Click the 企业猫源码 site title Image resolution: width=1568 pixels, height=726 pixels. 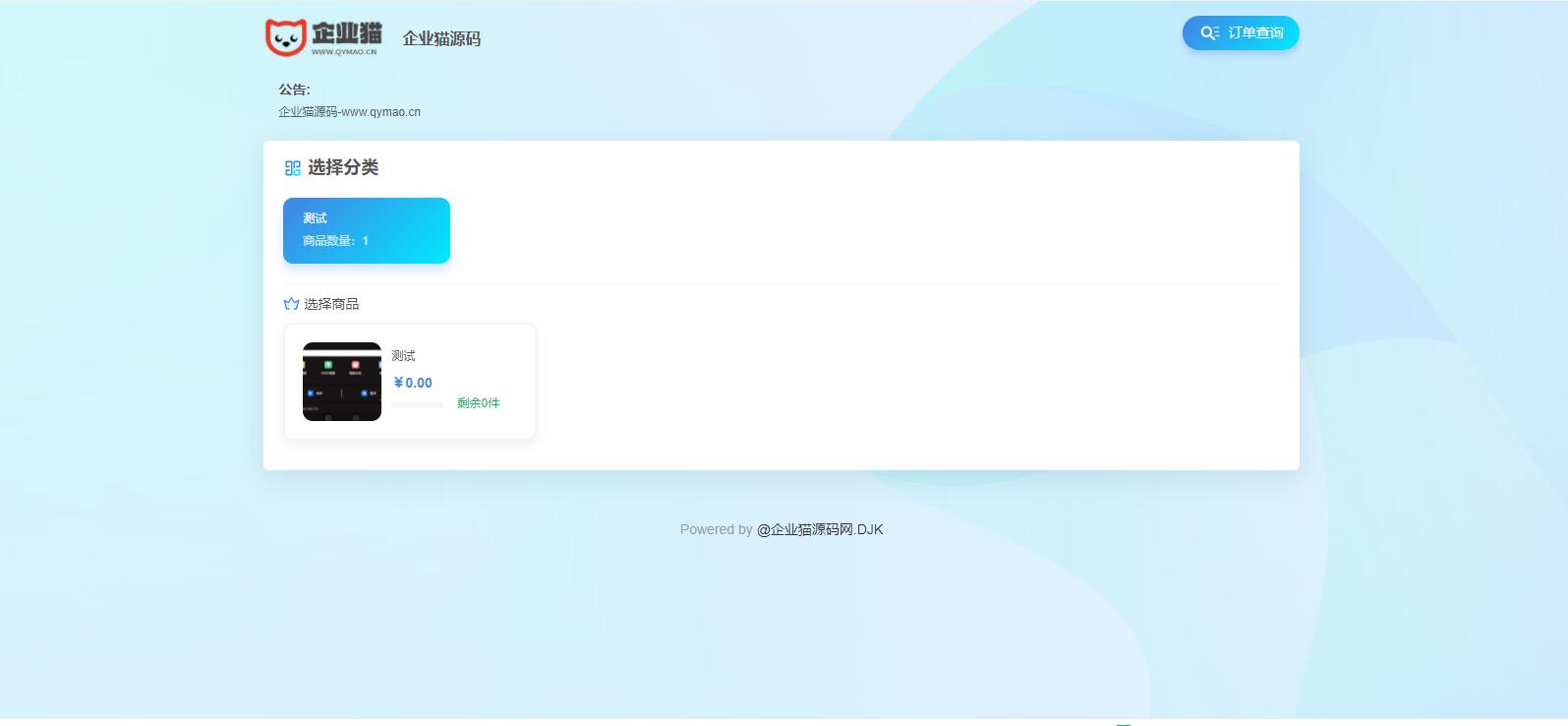[441, 38]
